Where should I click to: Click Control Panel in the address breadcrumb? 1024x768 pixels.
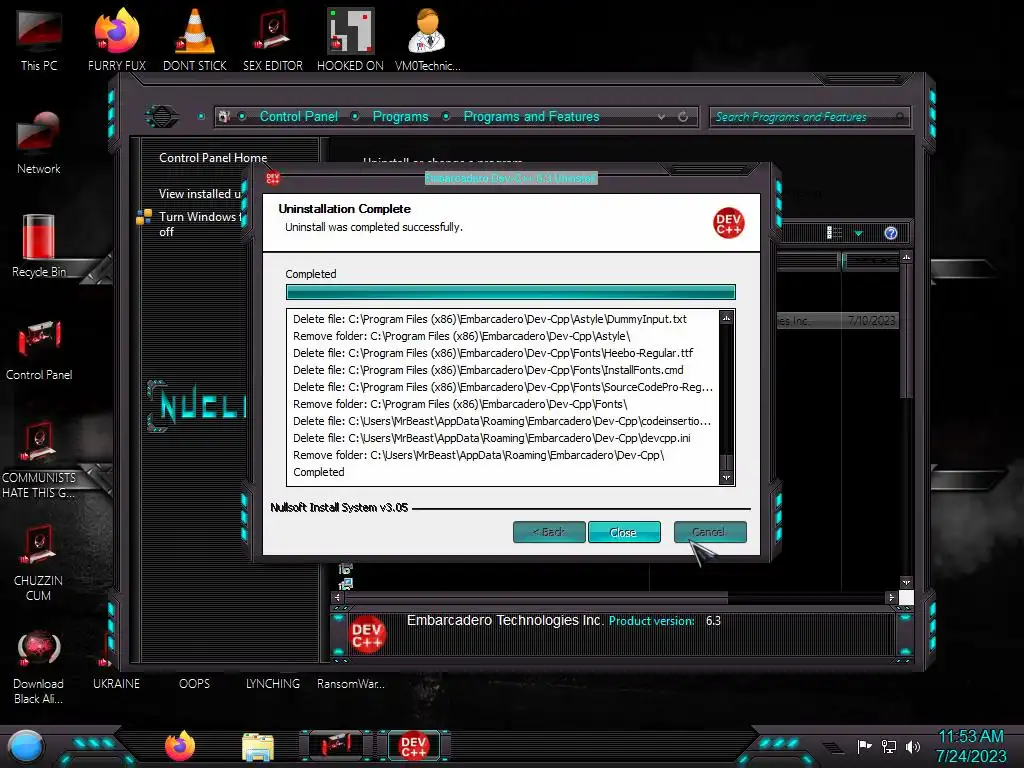click(298, 116)
